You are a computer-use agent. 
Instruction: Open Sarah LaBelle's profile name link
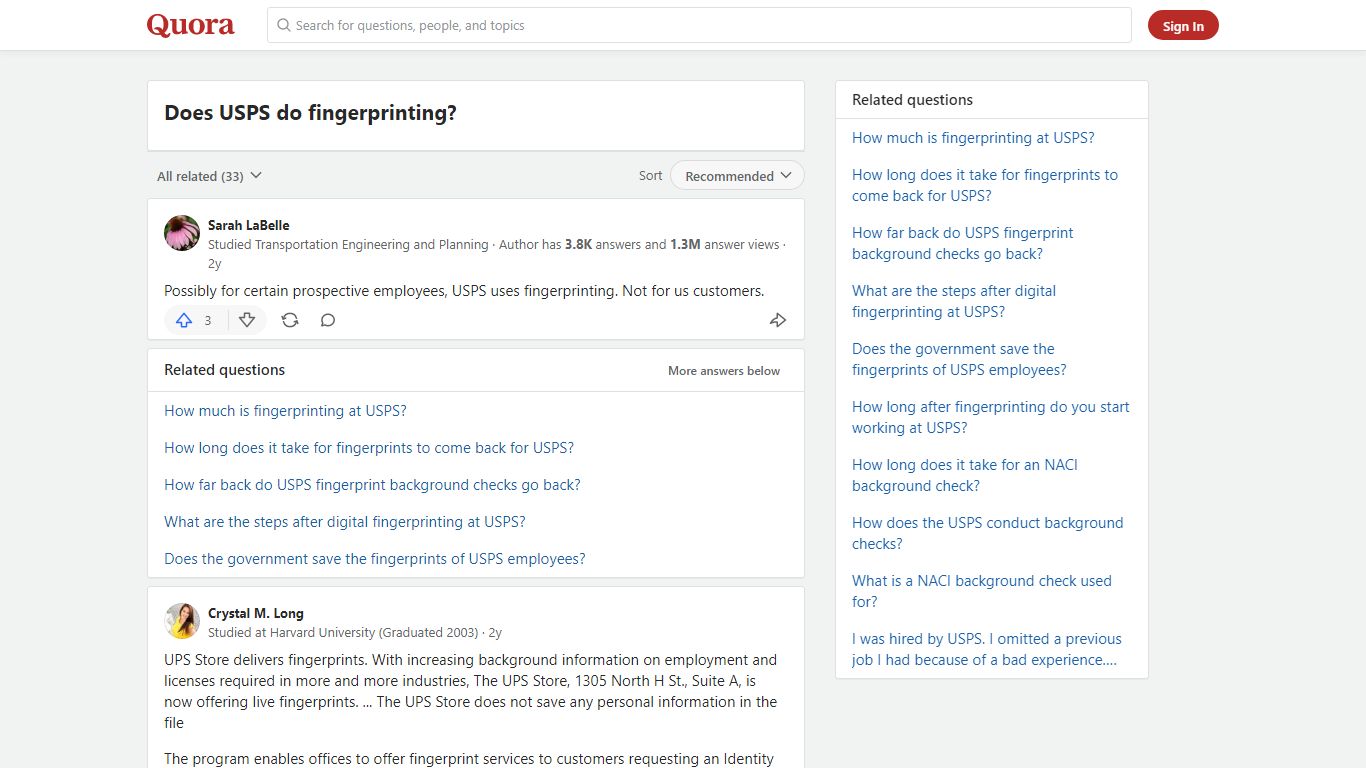coord(249,225)
